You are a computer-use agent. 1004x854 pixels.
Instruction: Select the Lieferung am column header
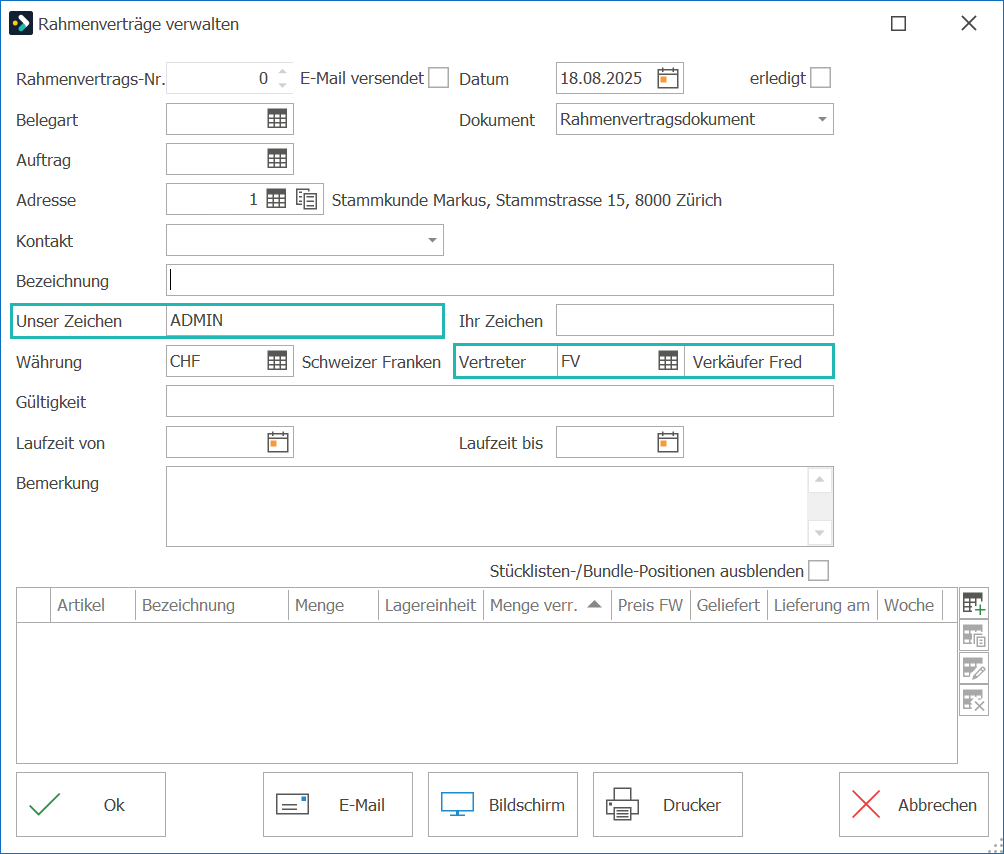coord(822,605)
